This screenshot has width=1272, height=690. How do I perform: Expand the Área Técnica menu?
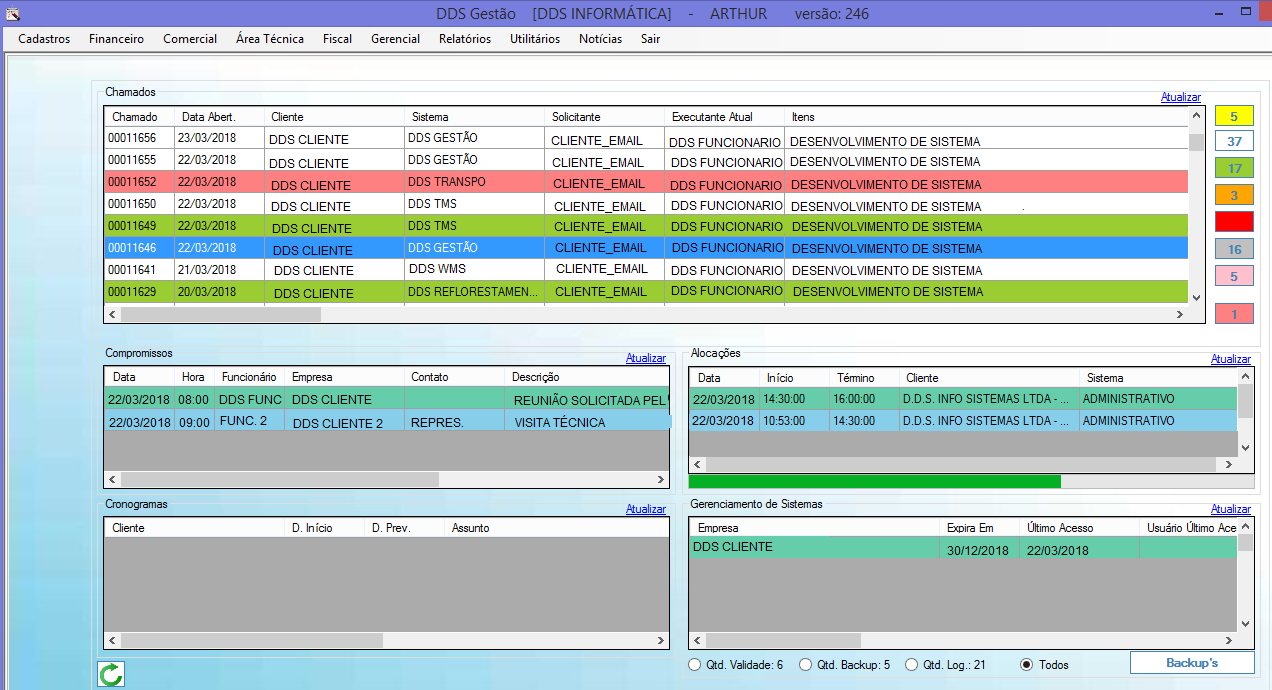coord(270,39)
